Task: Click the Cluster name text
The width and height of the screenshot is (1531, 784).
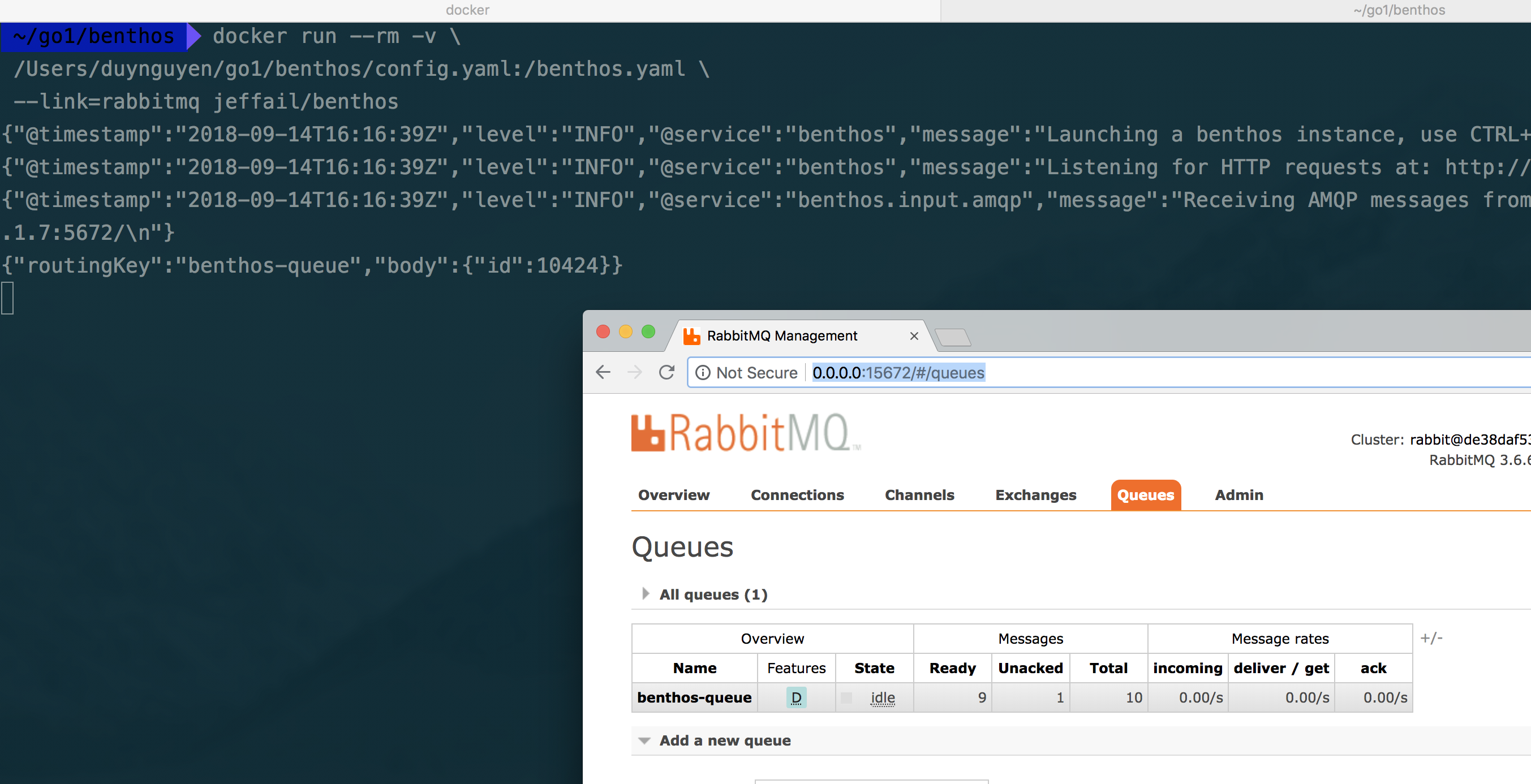Action: tap(1470, 440)
